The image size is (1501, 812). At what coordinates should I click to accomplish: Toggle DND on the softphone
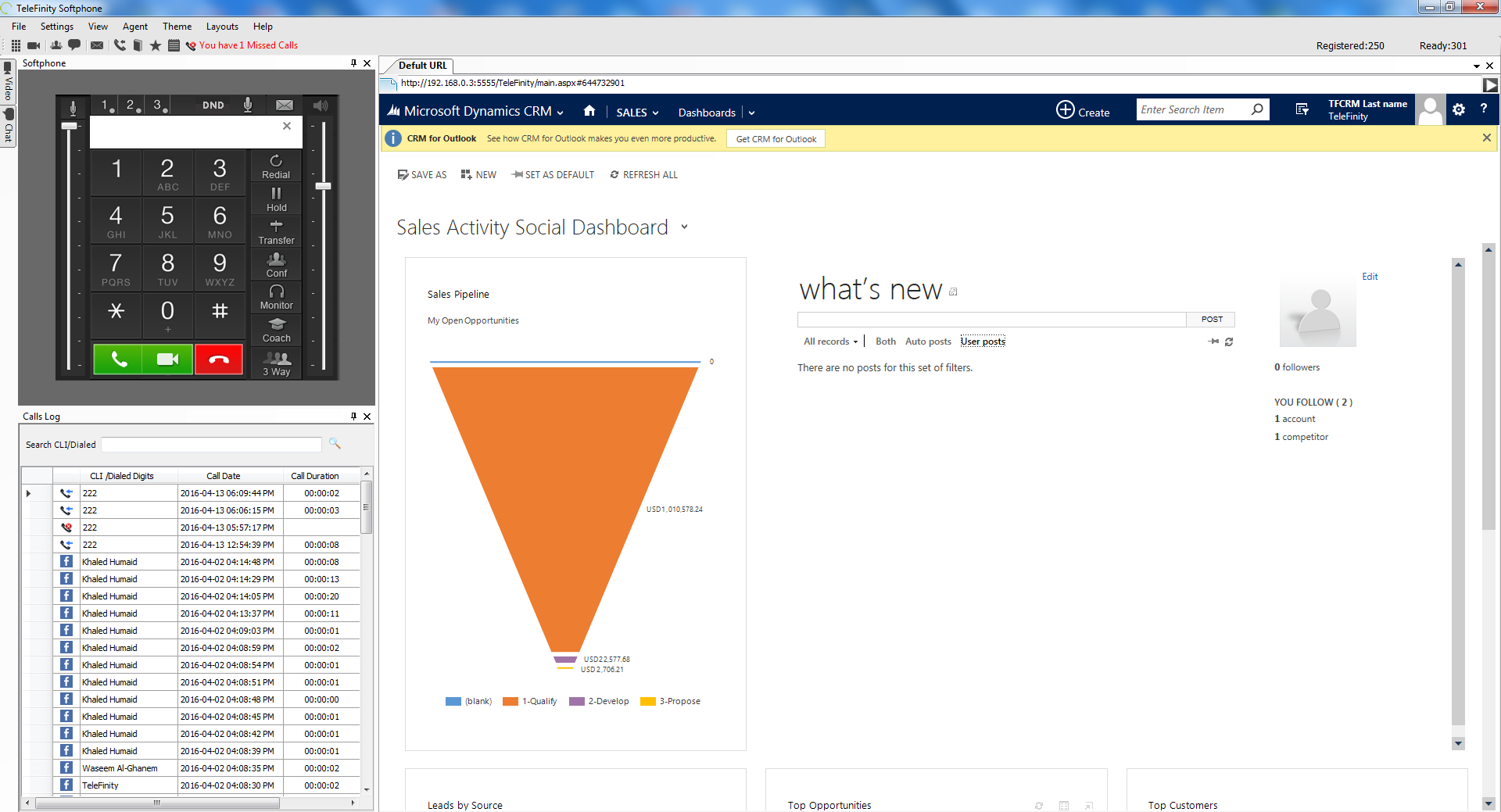point(213,105)
